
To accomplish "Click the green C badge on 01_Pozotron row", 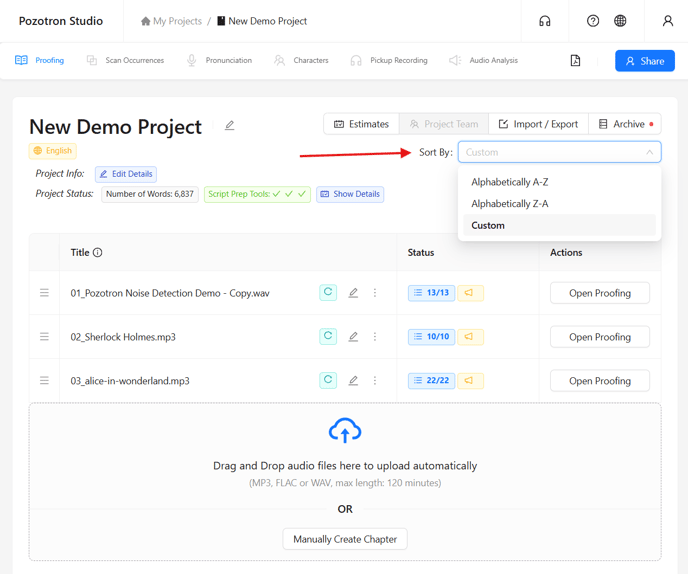I will [x=328, y=292].
